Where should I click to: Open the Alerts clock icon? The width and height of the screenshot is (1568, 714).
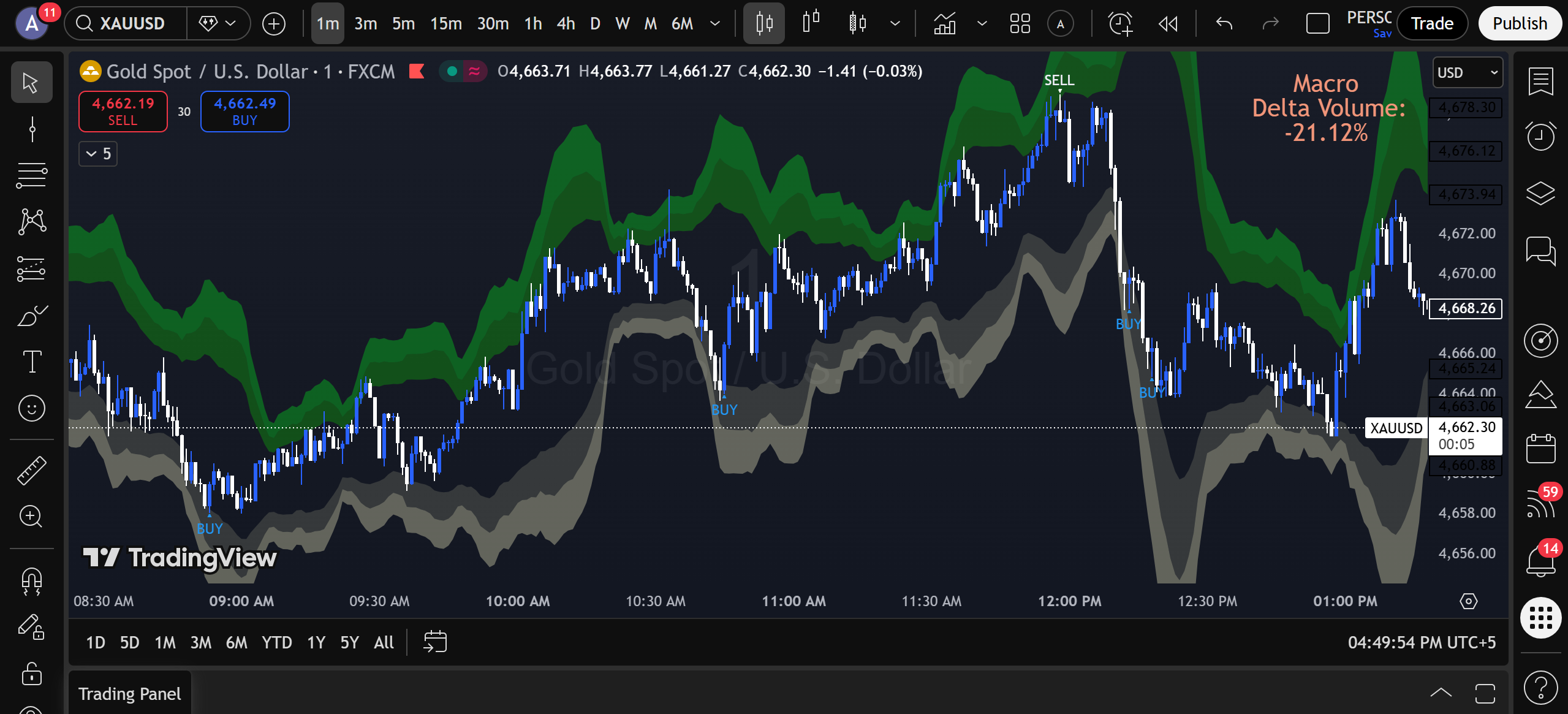pos(1540,136)
